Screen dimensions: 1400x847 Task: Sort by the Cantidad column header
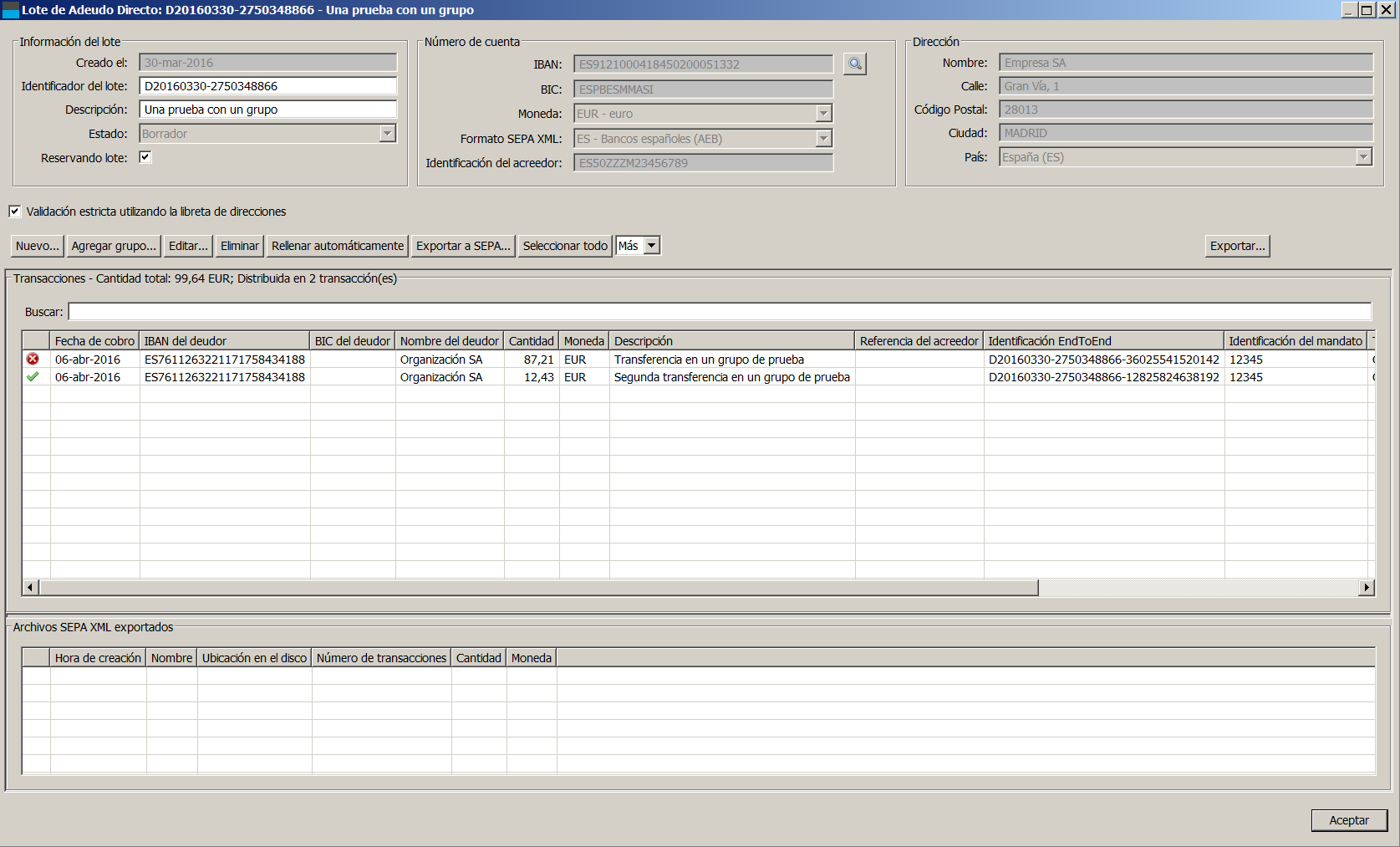[x=531, y=341]
